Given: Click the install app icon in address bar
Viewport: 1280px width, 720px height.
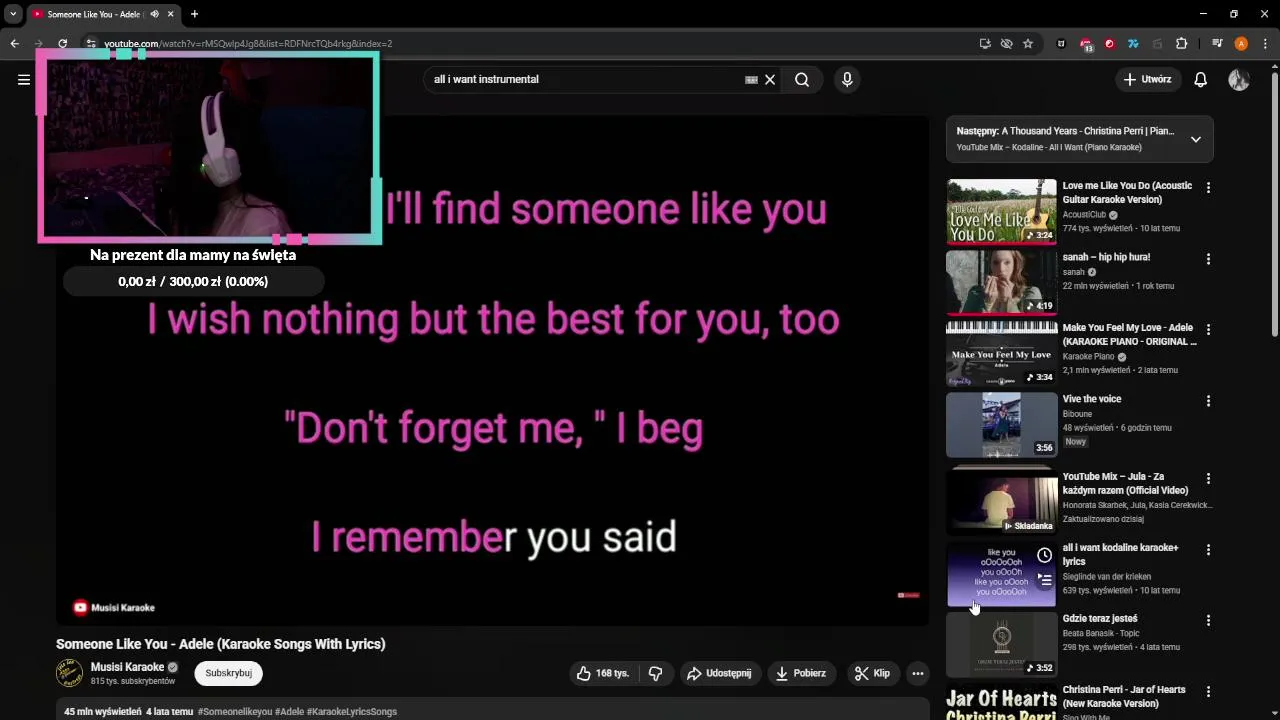Looking at the screenshot, I should pyautogui.click(x=985, y=44).
